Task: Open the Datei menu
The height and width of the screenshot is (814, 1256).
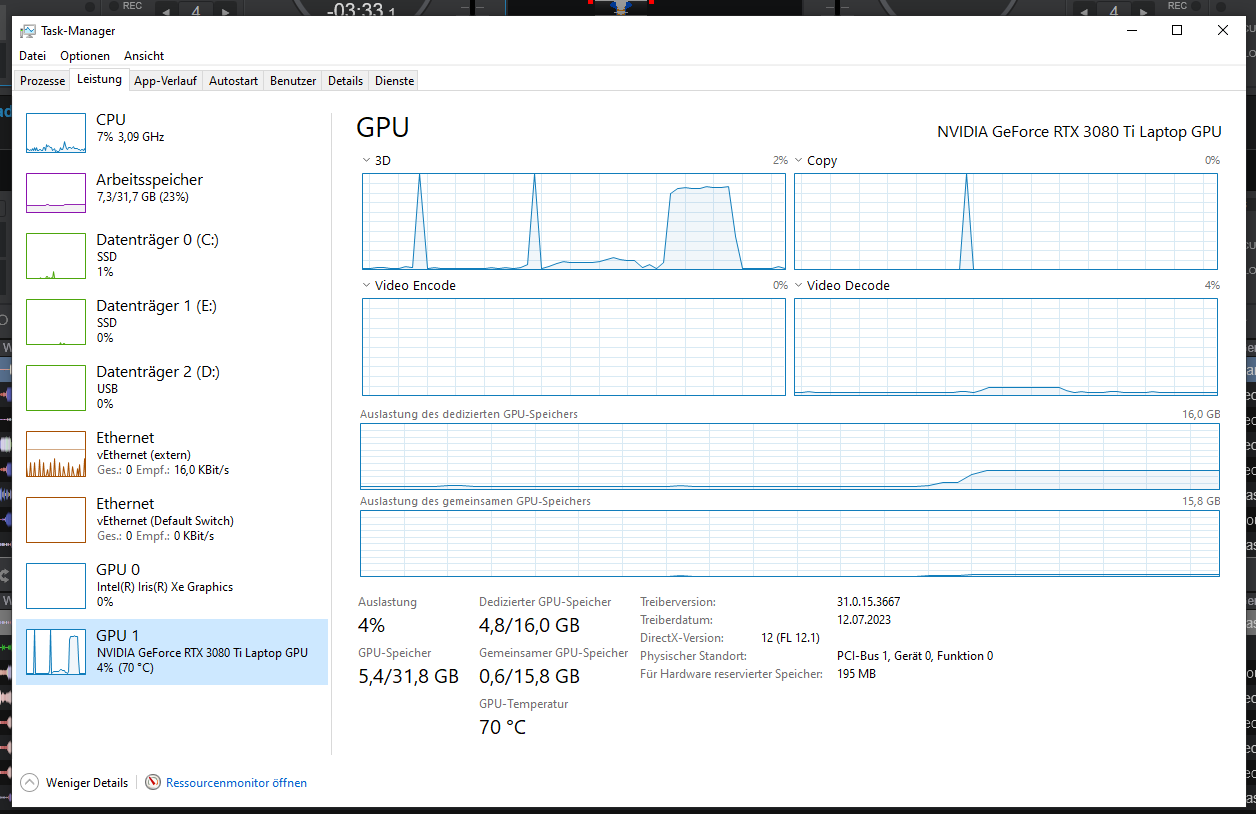Action: click(x=33, y=56)
